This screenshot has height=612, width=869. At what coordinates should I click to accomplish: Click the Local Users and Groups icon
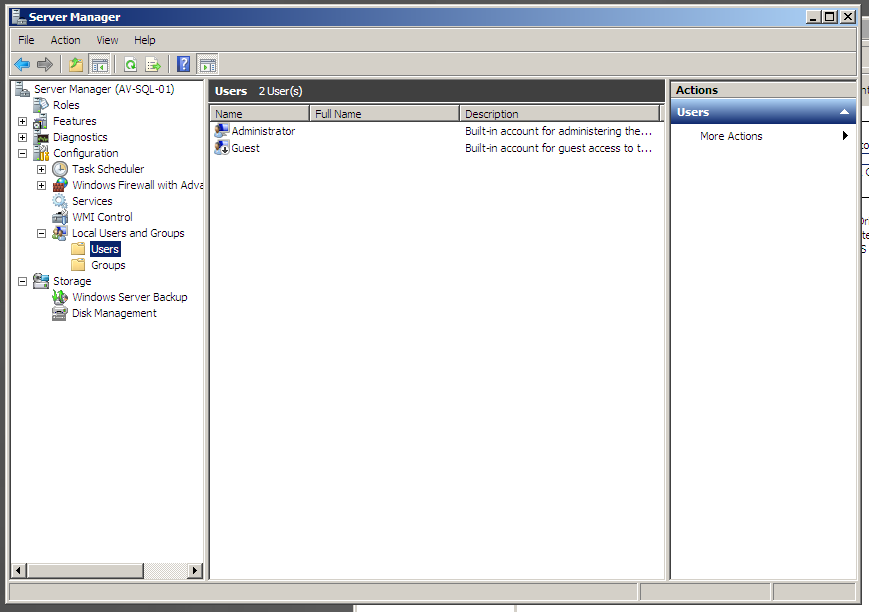point(60,233)
